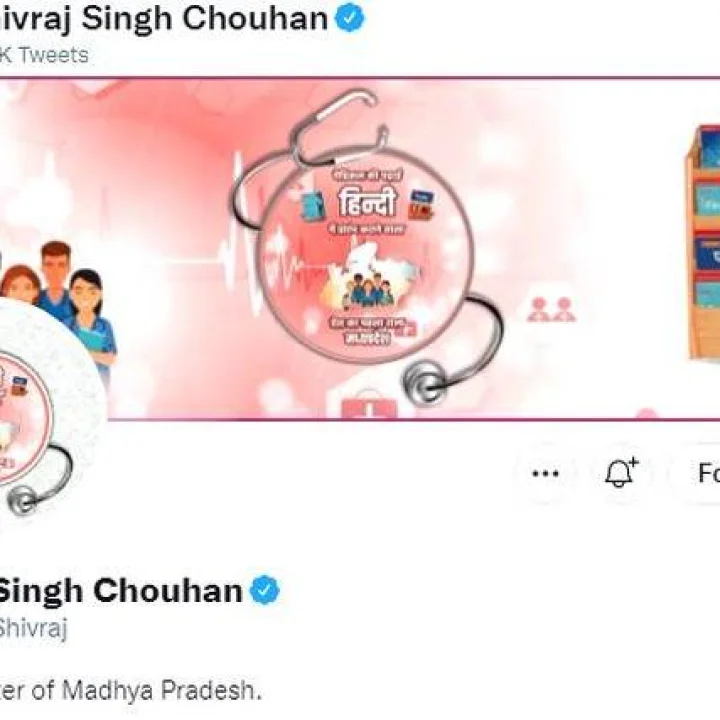Click the bold Singh Chouhan profile name
The width and height of the screenshot is (720, 720).
point(119,591)
